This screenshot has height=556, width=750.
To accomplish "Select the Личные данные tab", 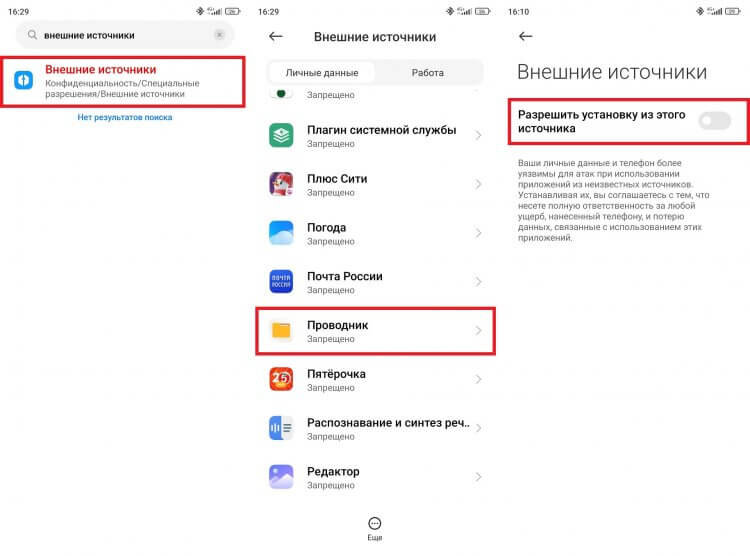I will [x=322, y=73].
